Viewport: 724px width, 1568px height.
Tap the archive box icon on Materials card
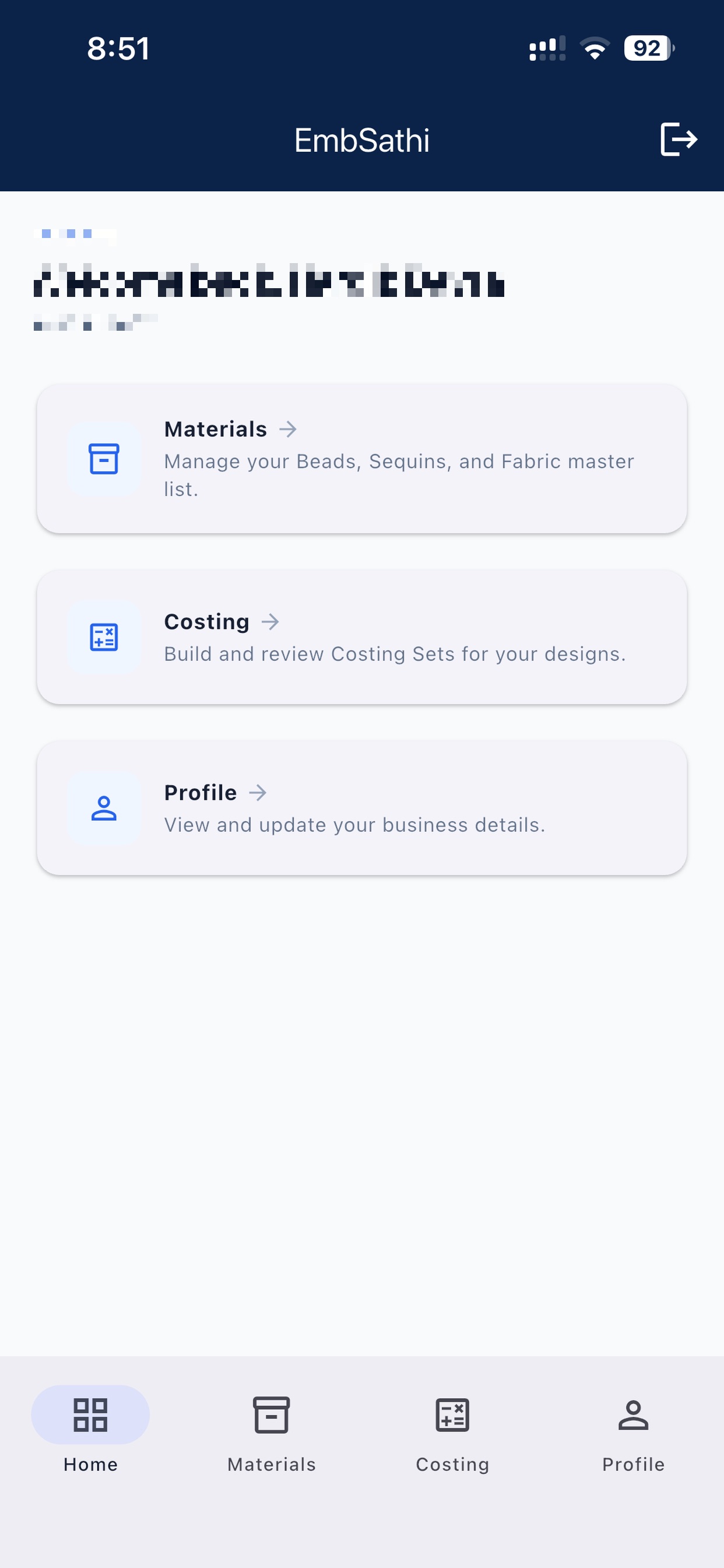point(104,459)
